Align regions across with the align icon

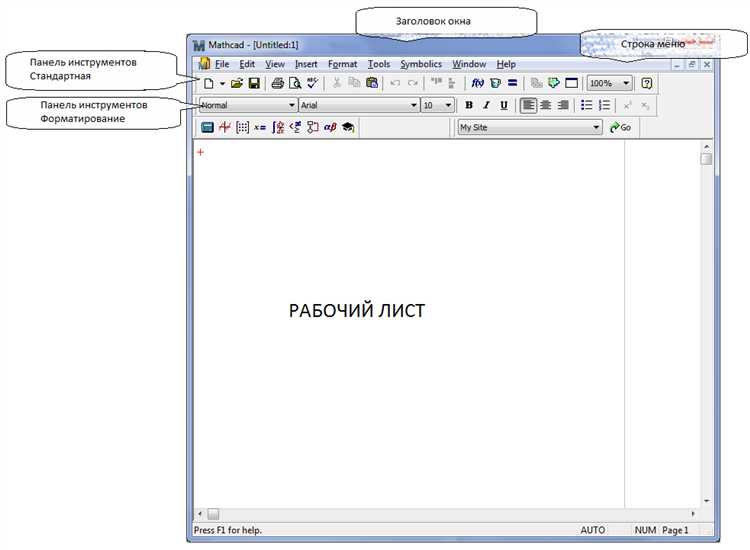(x=436, y=83)
